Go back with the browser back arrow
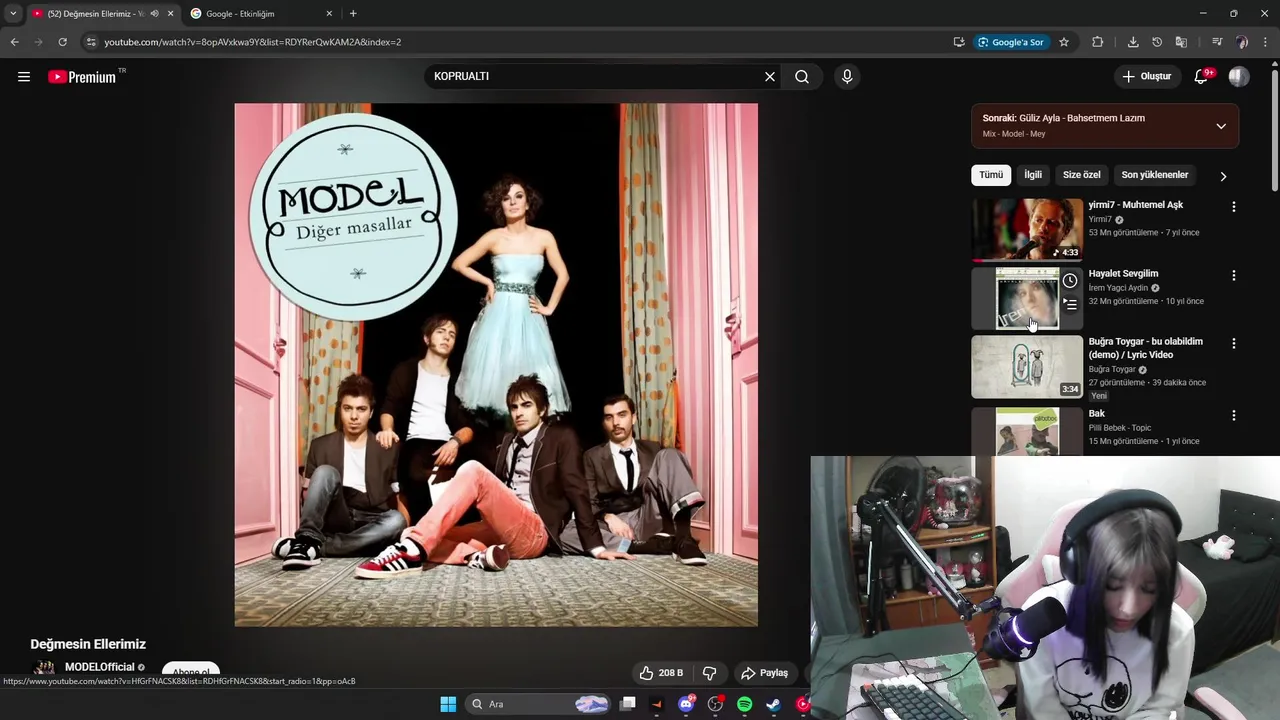This screenshot has width=1280, height=720. click(14, 42)
